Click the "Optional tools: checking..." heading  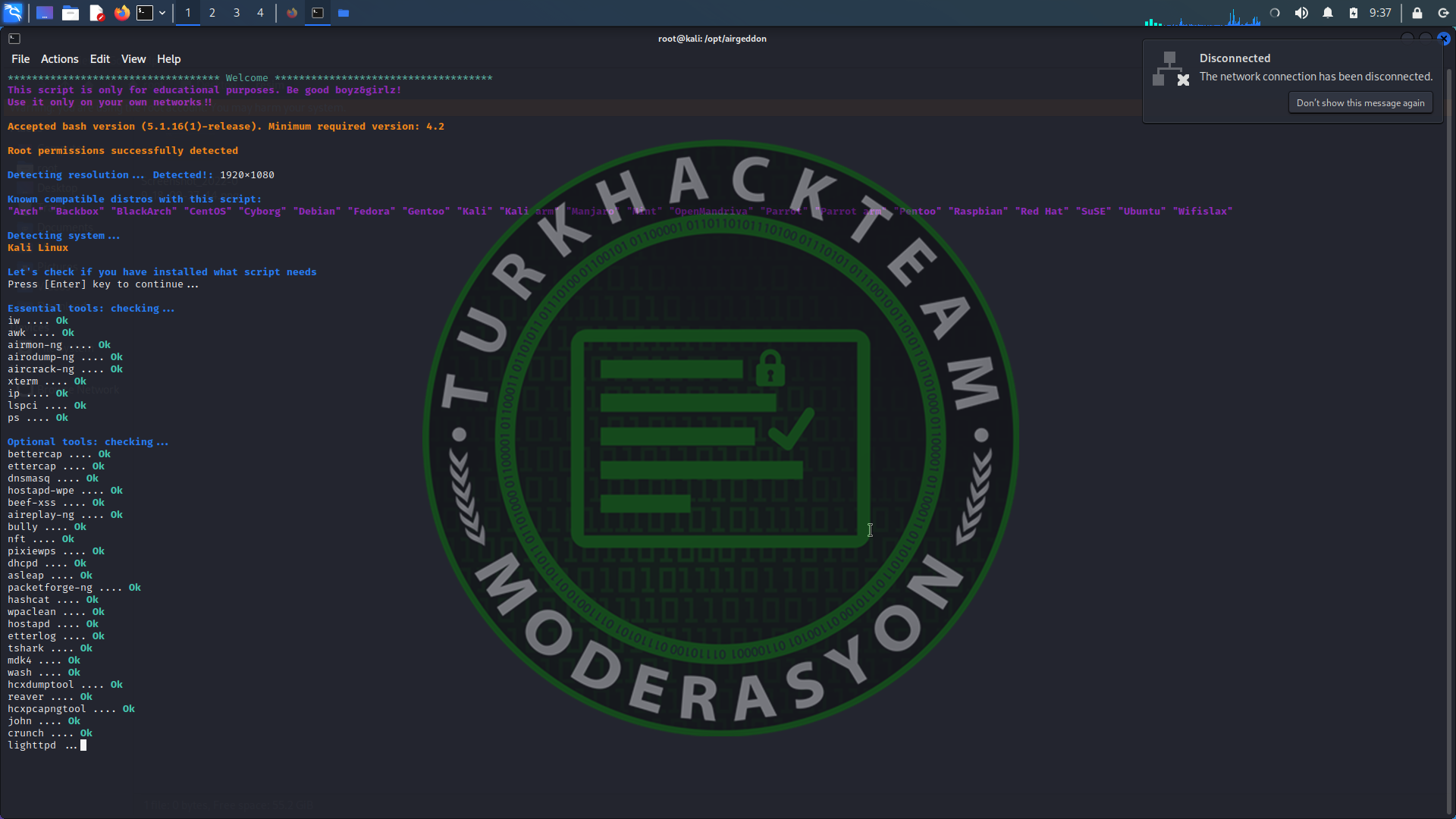tap(88, 442)
